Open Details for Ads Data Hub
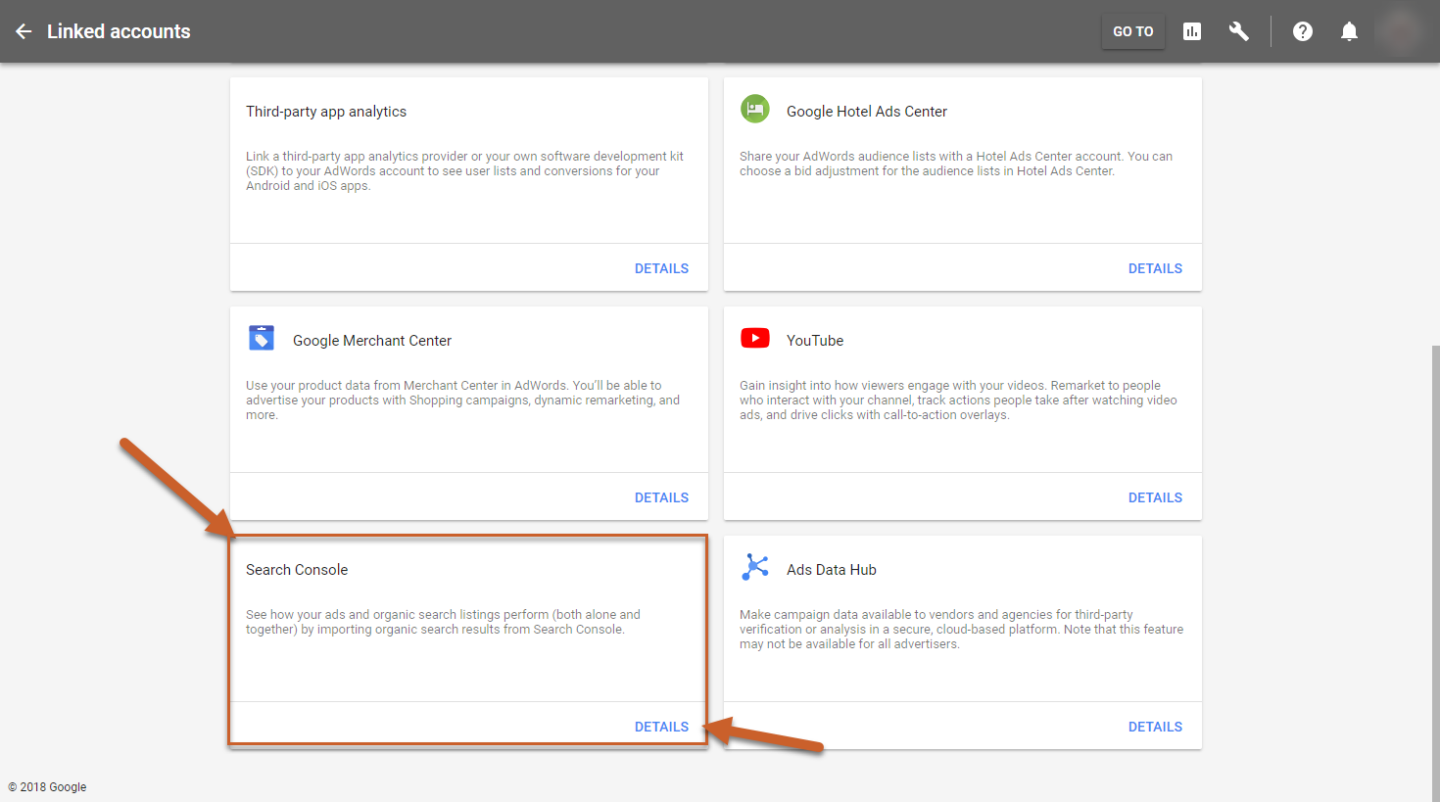1440x802 pixels. pos(1155,727)
